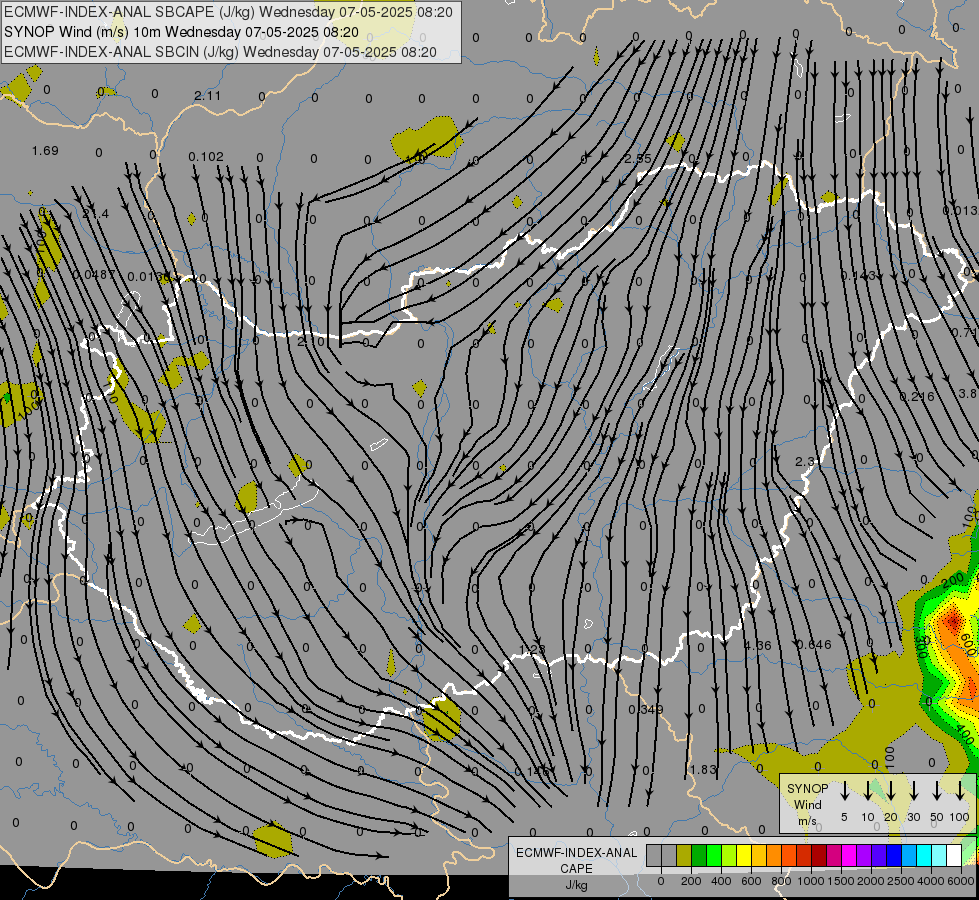Image resolution: width=979 pixels, height=900 pixels.
Task: Click the 20 m/s wind arrow in legend
Action: [x=891, y=790]
